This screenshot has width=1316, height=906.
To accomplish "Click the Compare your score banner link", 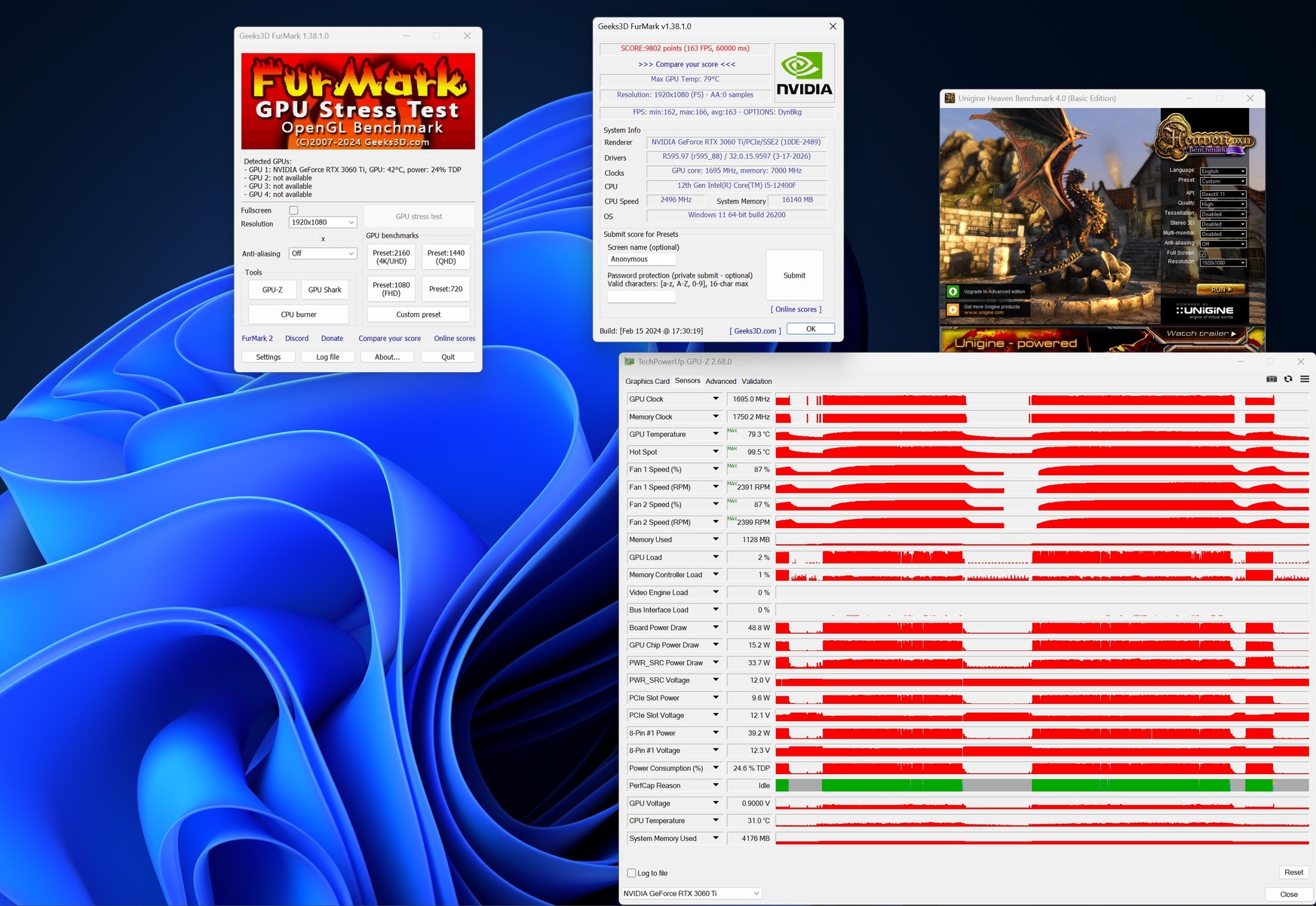I will (686, 64).
